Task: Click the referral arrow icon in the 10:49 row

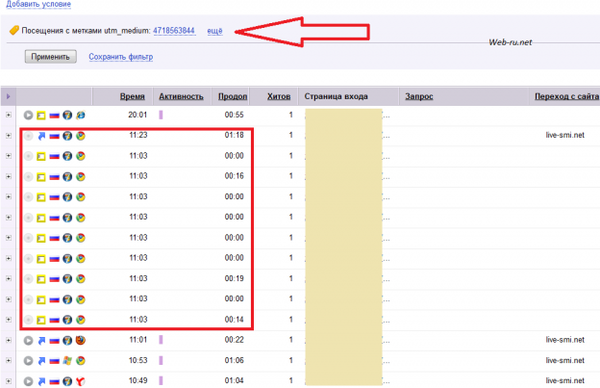Action: point(41,381)
